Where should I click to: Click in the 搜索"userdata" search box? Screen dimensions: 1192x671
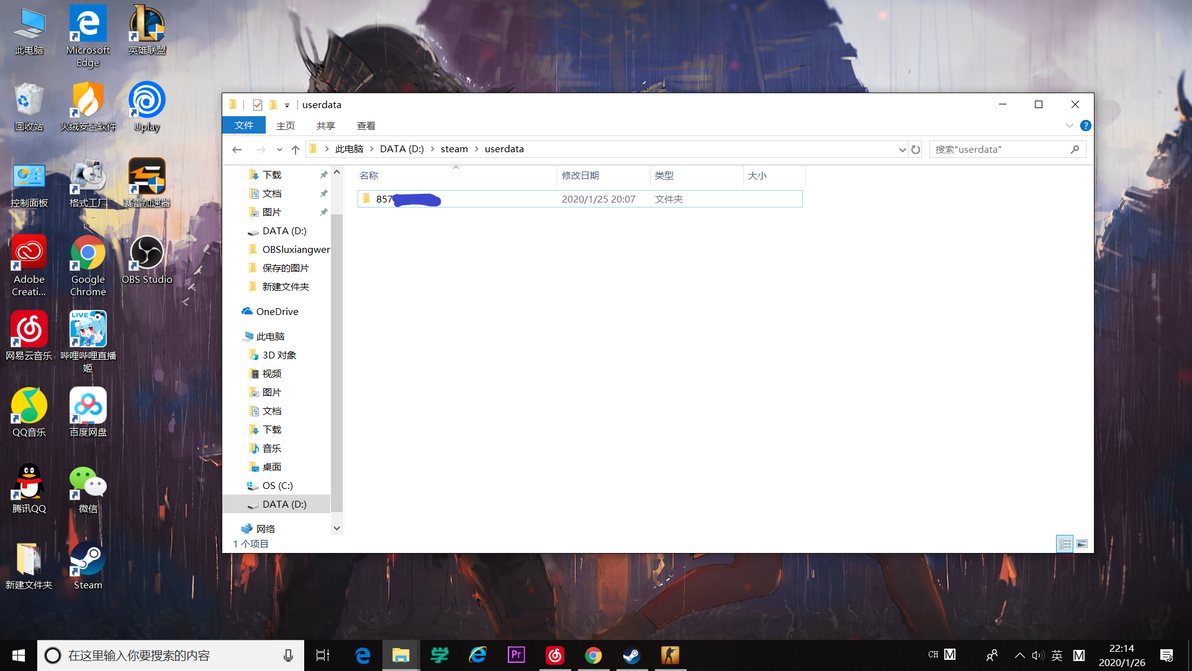(998, 149)
